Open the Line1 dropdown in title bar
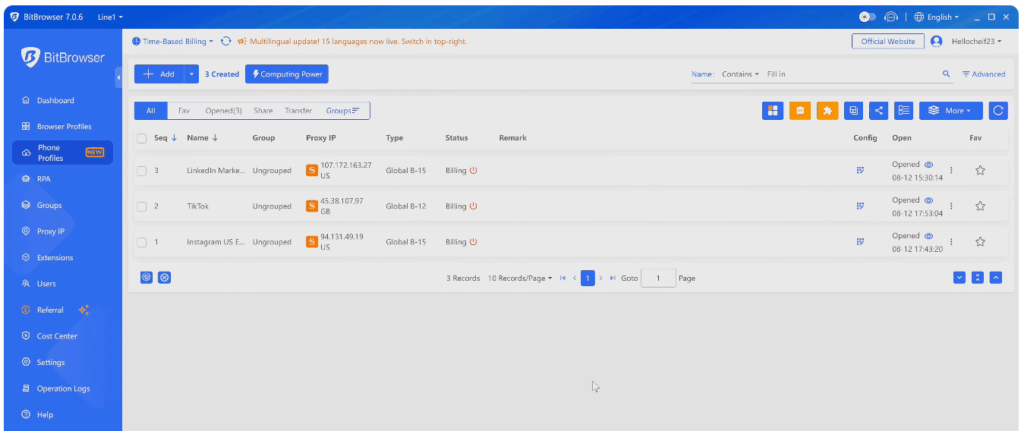 (x=110, y=17)
